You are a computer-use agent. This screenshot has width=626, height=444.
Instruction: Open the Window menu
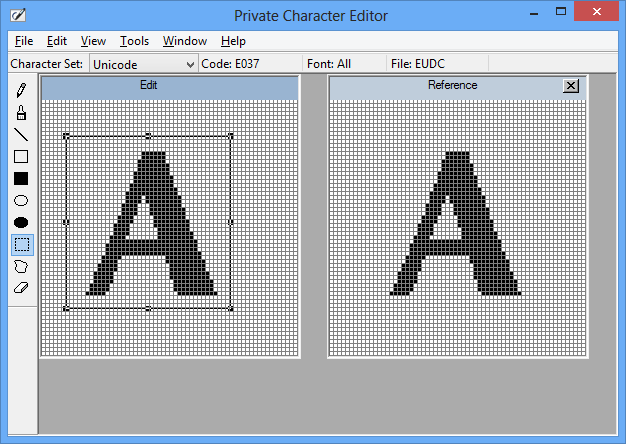point(184,41)
